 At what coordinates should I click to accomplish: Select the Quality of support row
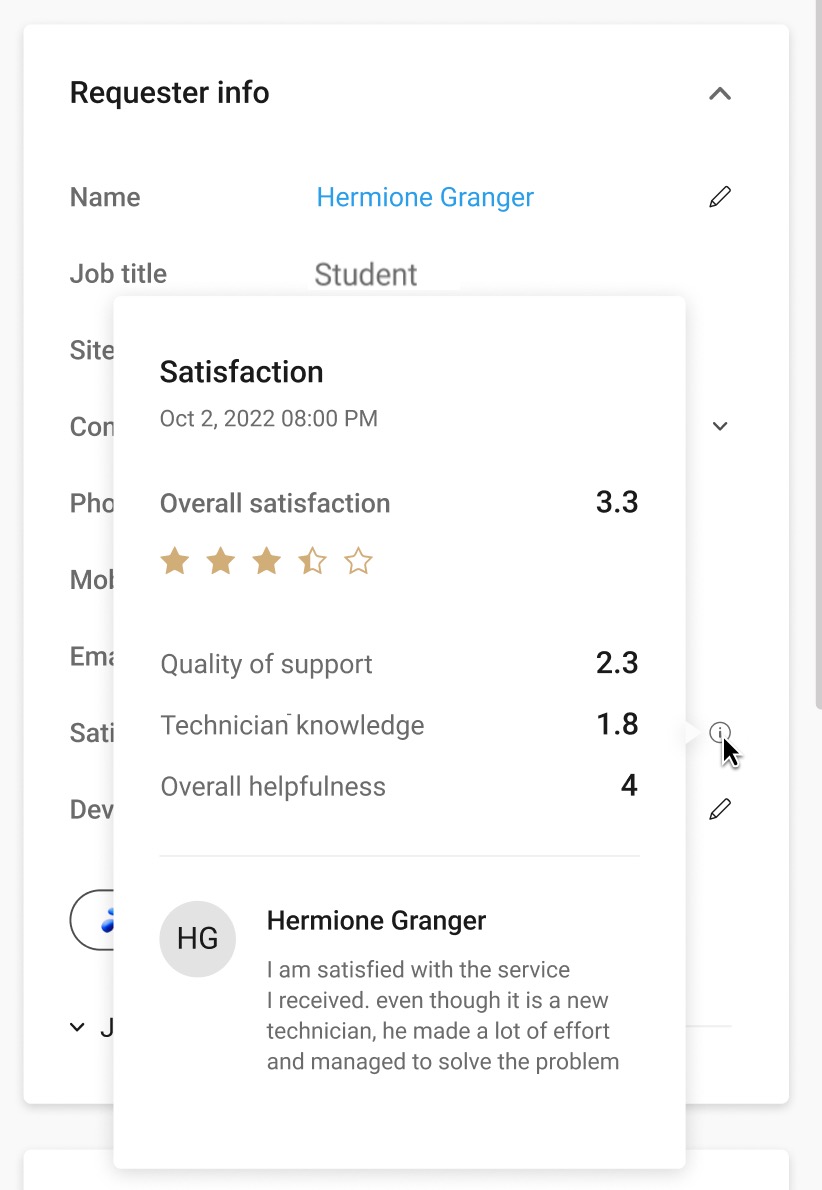(399, 664)
